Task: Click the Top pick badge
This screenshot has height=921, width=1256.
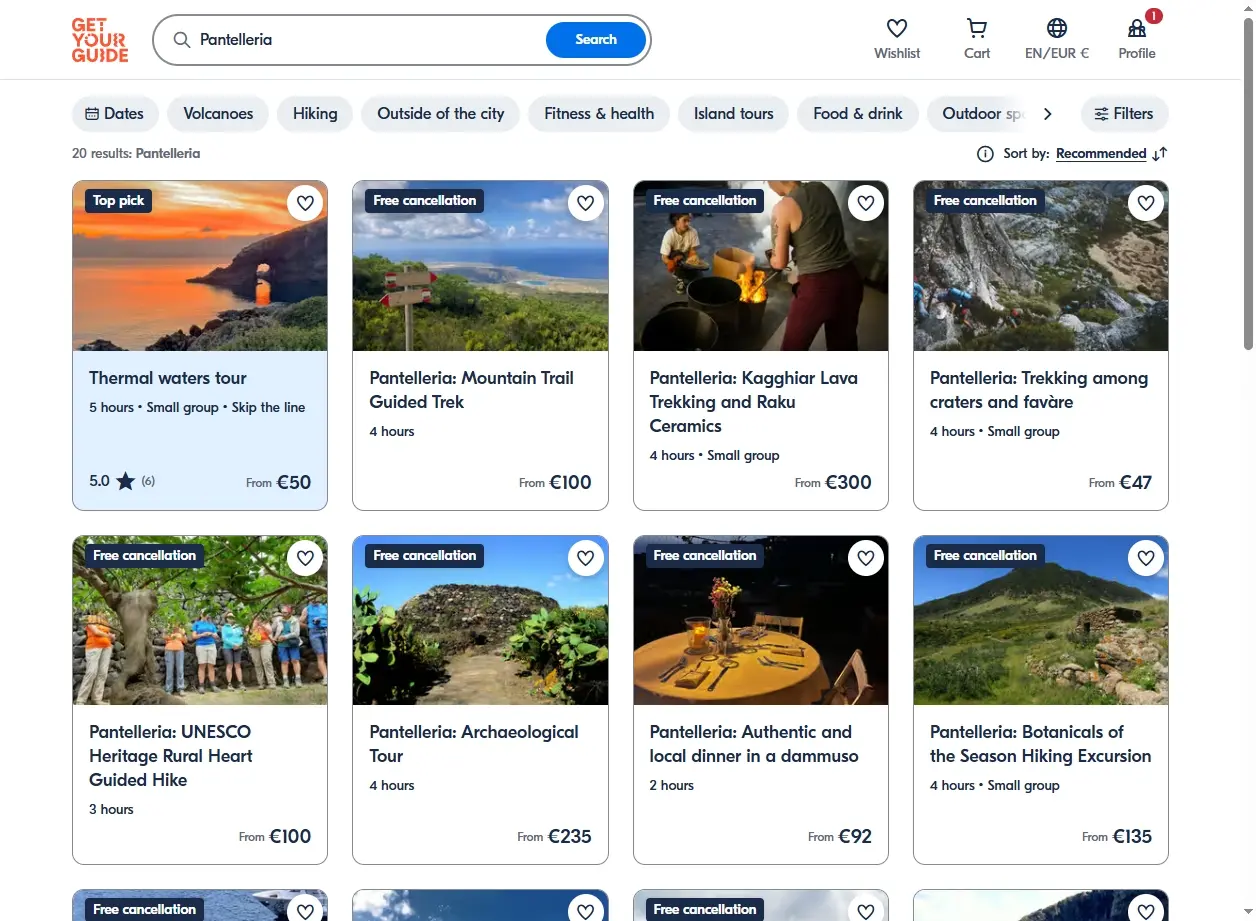Action: 119,201
